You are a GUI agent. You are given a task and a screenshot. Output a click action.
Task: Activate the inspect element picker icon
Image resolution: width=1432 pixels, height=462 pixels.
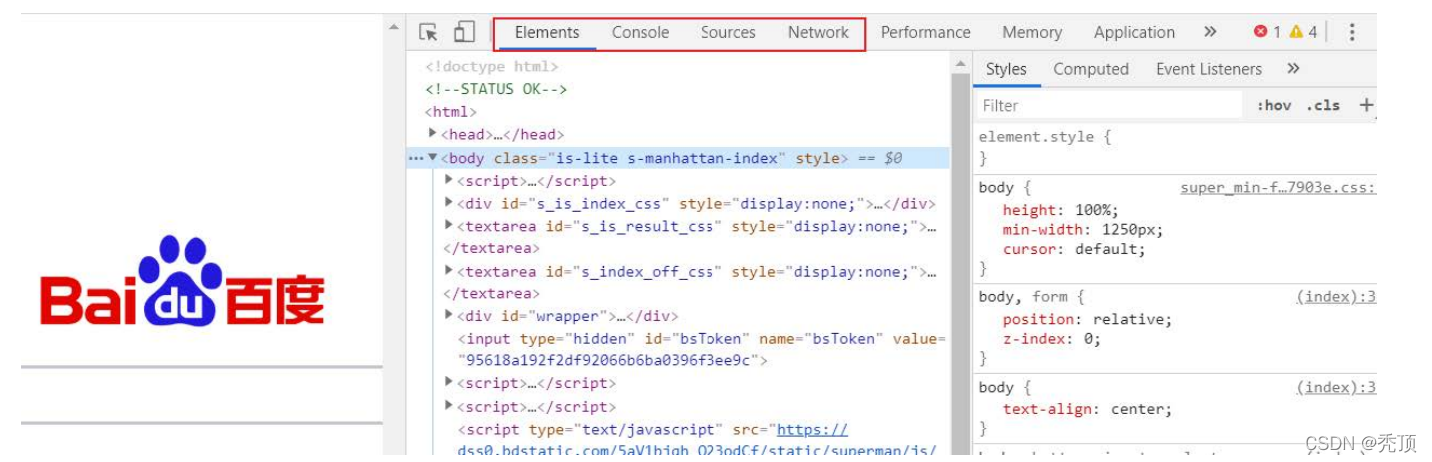pyautogui.click(x=428, y=32)
